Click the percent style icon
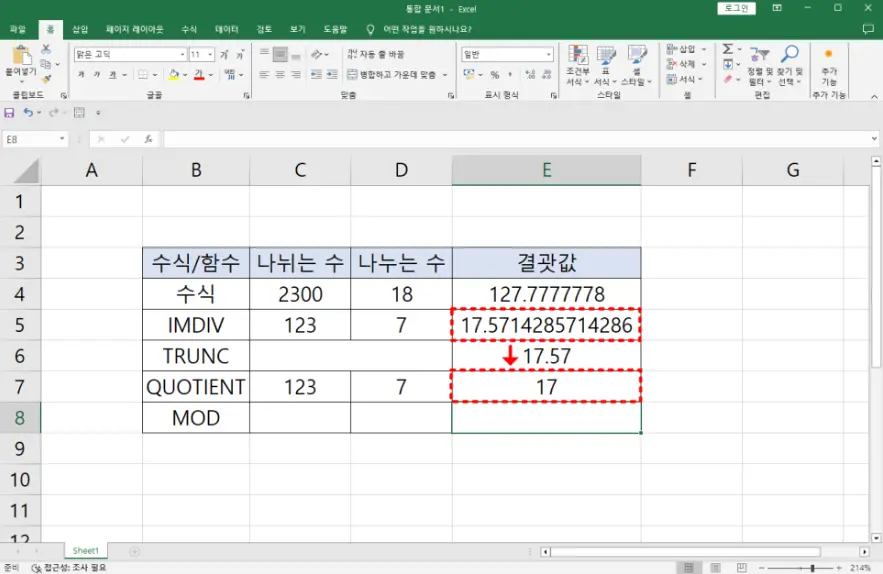Image resolution: width=883 pixels, height=574 pixels. 494,75
